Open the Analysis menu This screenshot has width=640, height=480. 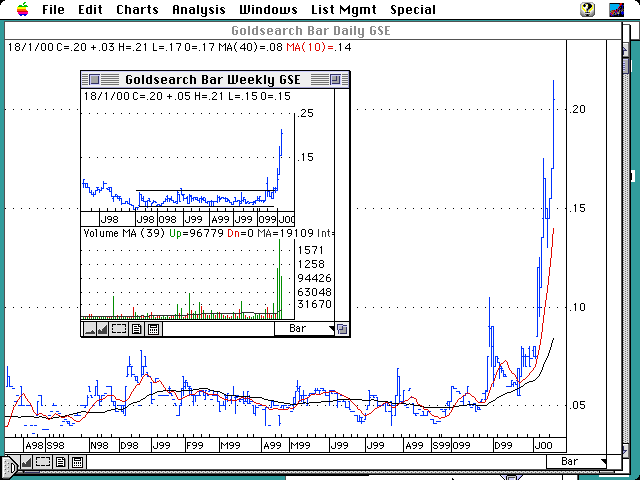pos(199,9)
